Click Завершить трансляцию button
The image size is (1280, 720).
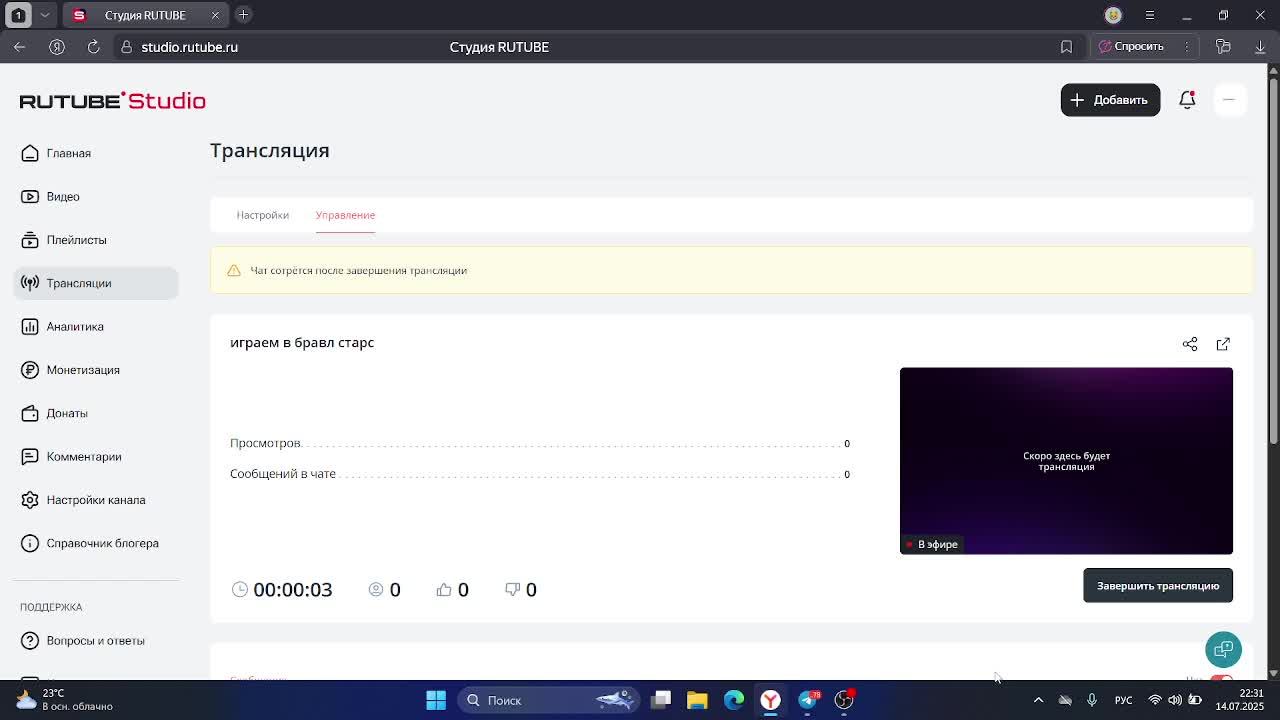tap(1158, 586)
